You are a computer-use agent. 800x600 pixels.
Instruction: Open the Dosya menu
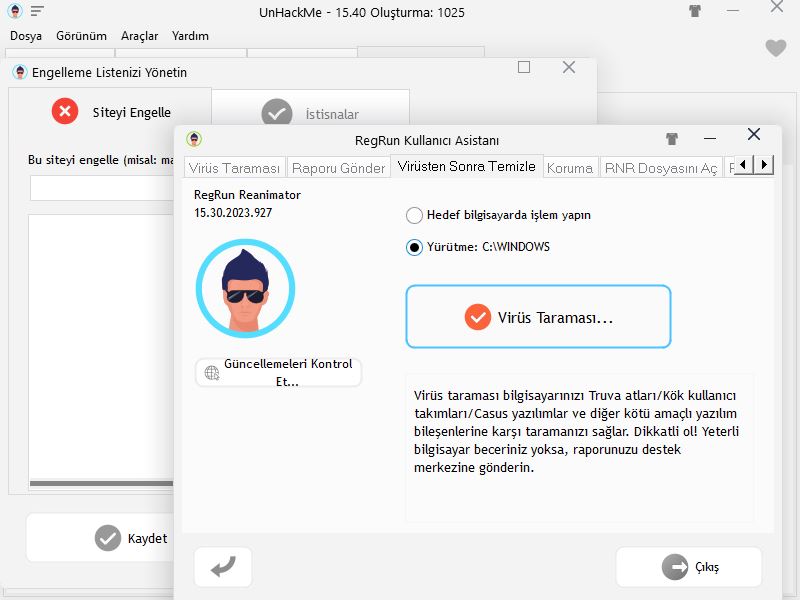[x=26, y=36]
